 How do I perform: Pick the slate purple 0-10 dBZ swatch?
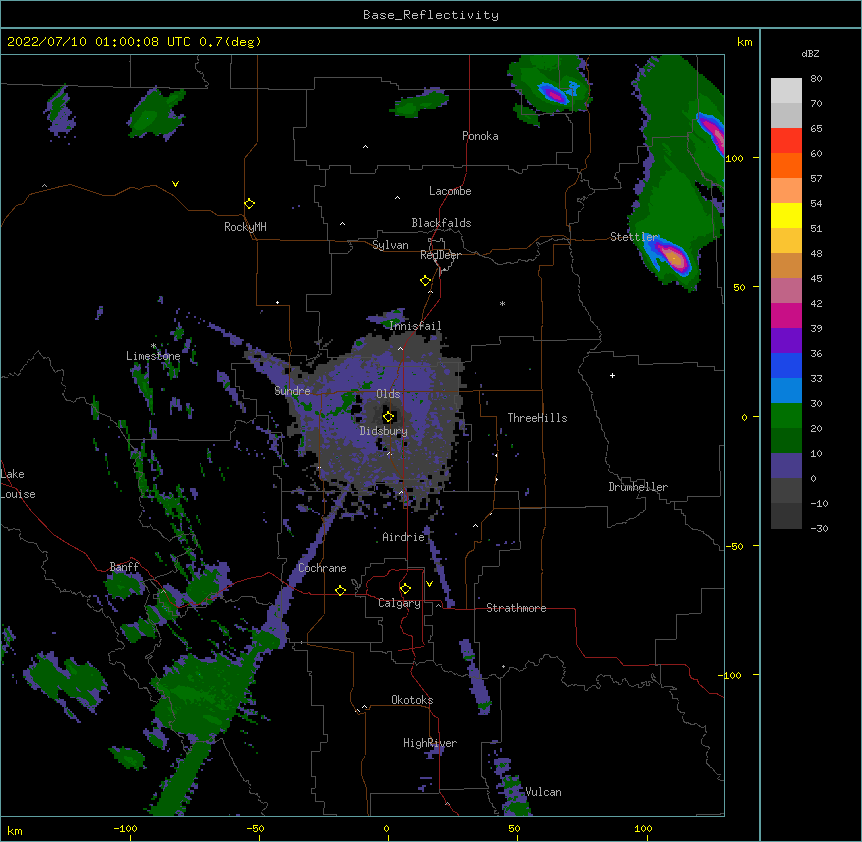pyautogui.click(x=786, y=466)
